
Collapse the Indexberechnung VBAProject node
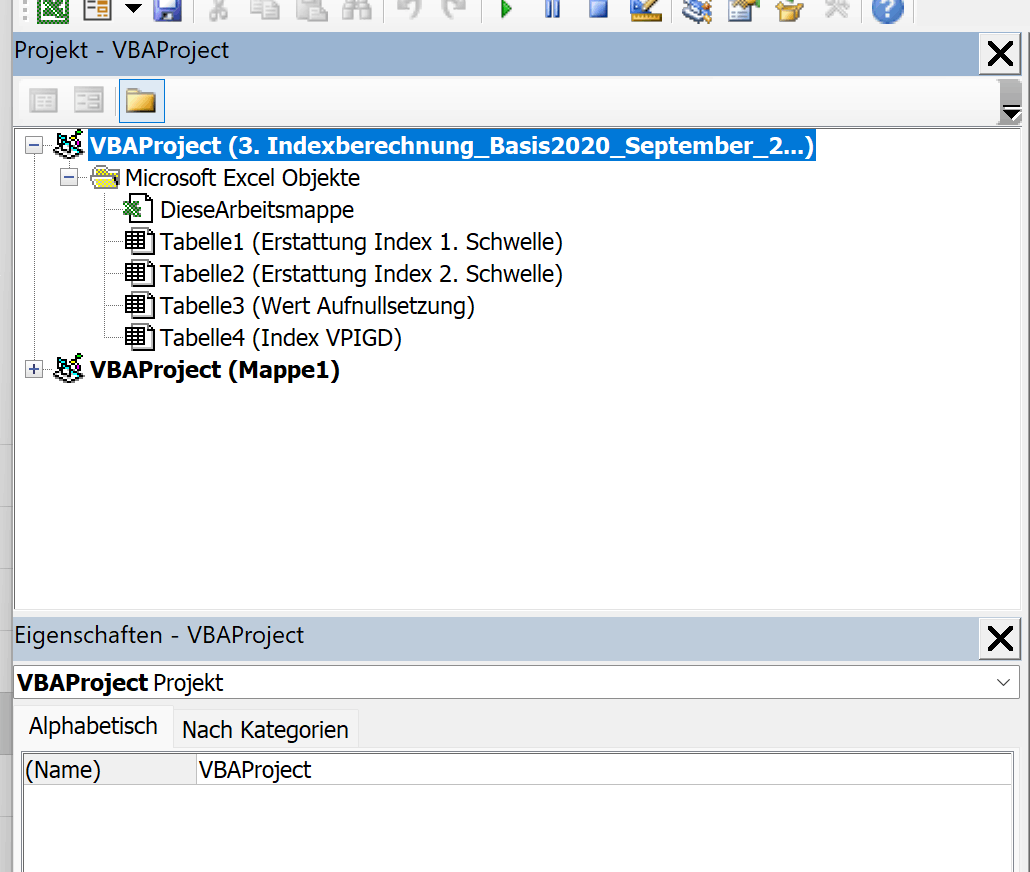click(x=34, y=145)
